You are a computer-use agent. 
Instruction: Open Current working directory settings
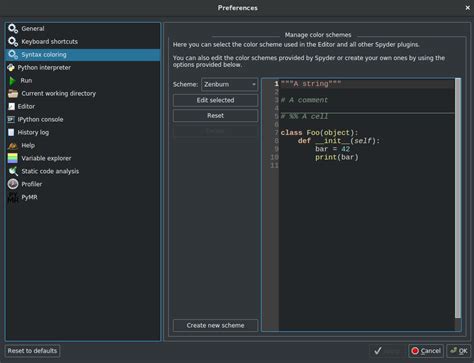(83, 94)
